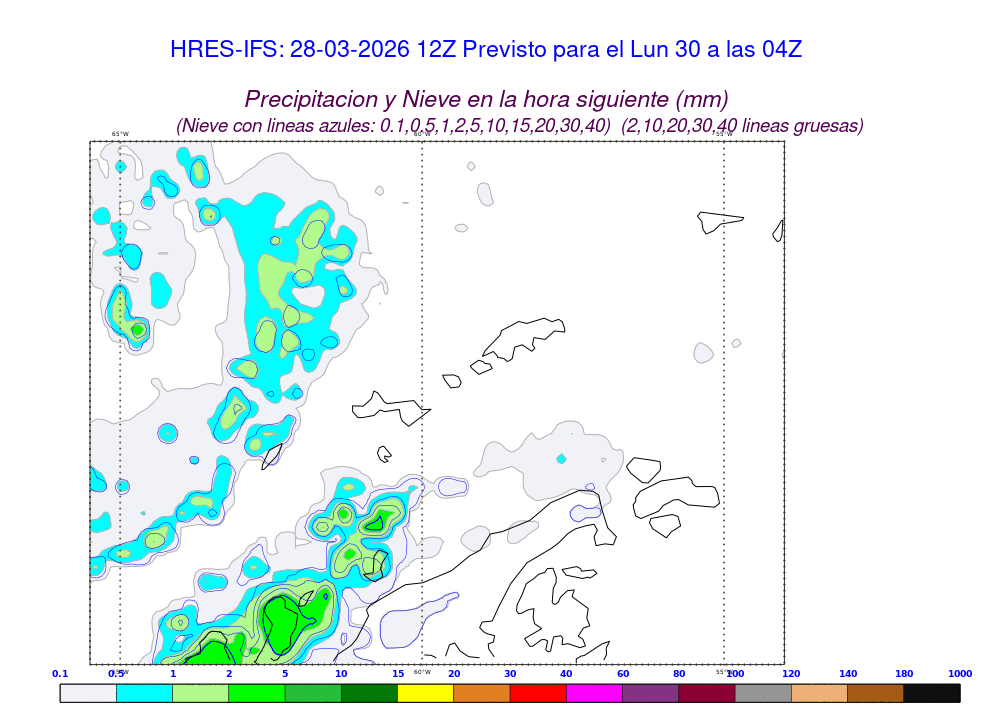Click the brown 140–180 mm legend swatch

[x=875, y=692]
